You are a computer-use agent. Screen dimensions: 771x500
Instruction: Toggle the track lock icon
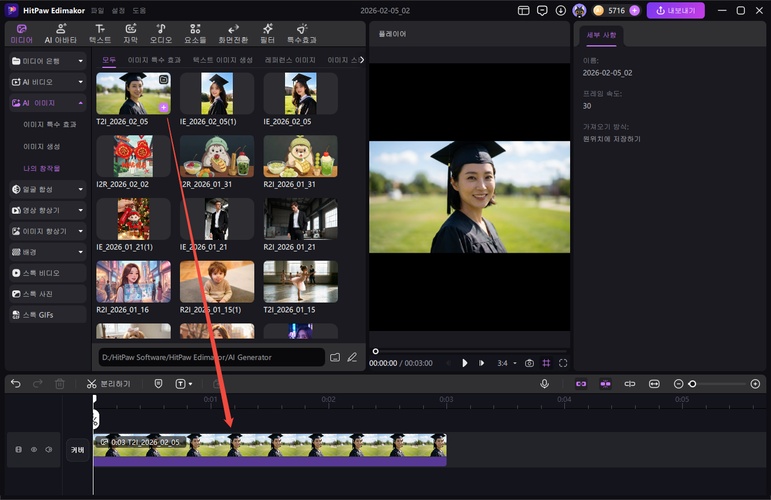[18, 450]
